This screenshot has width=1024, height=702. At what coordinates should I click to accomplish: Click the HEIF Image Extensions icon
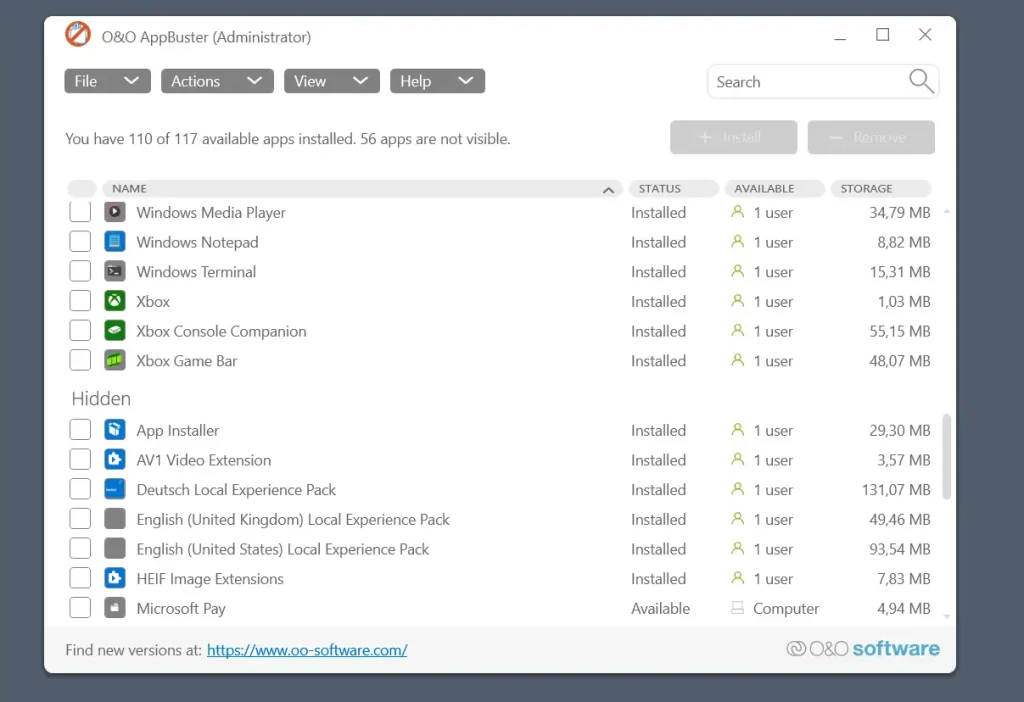[x=114, y=578]
